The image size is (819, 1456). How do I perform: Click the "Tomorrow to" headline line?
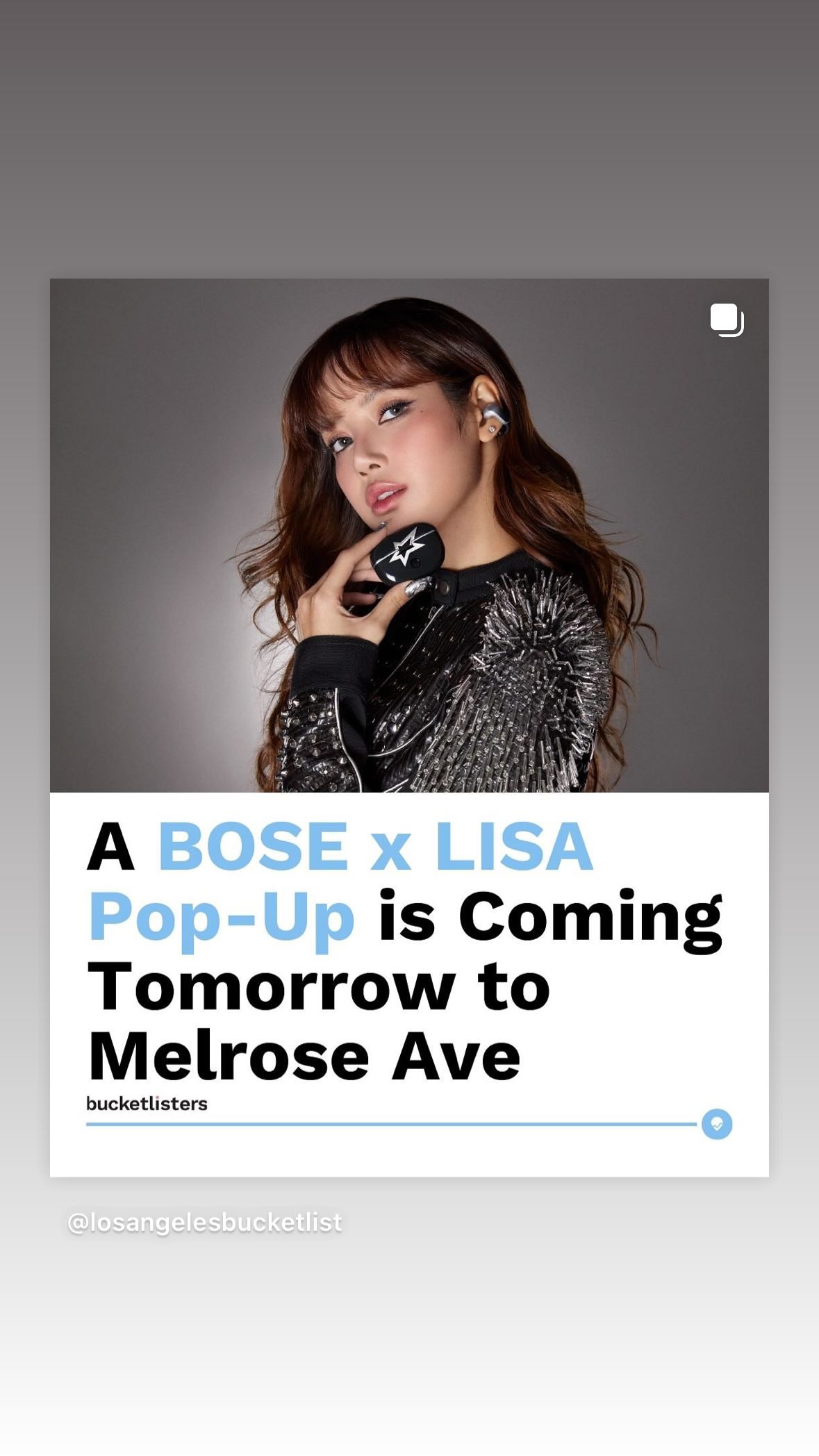319,986
